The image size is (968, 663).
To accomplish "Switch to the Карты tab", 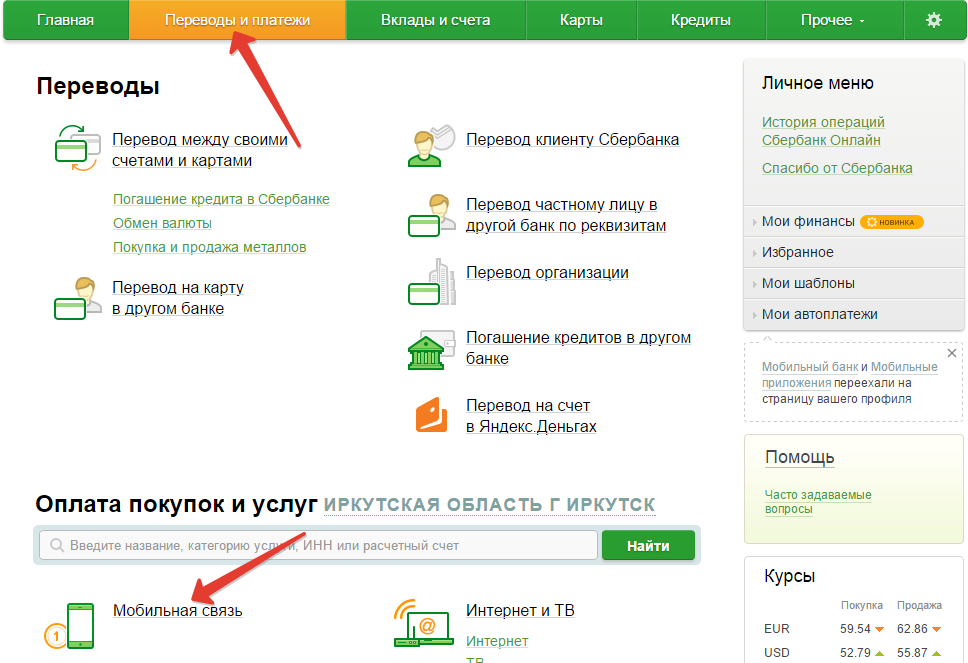I will 581,18.
